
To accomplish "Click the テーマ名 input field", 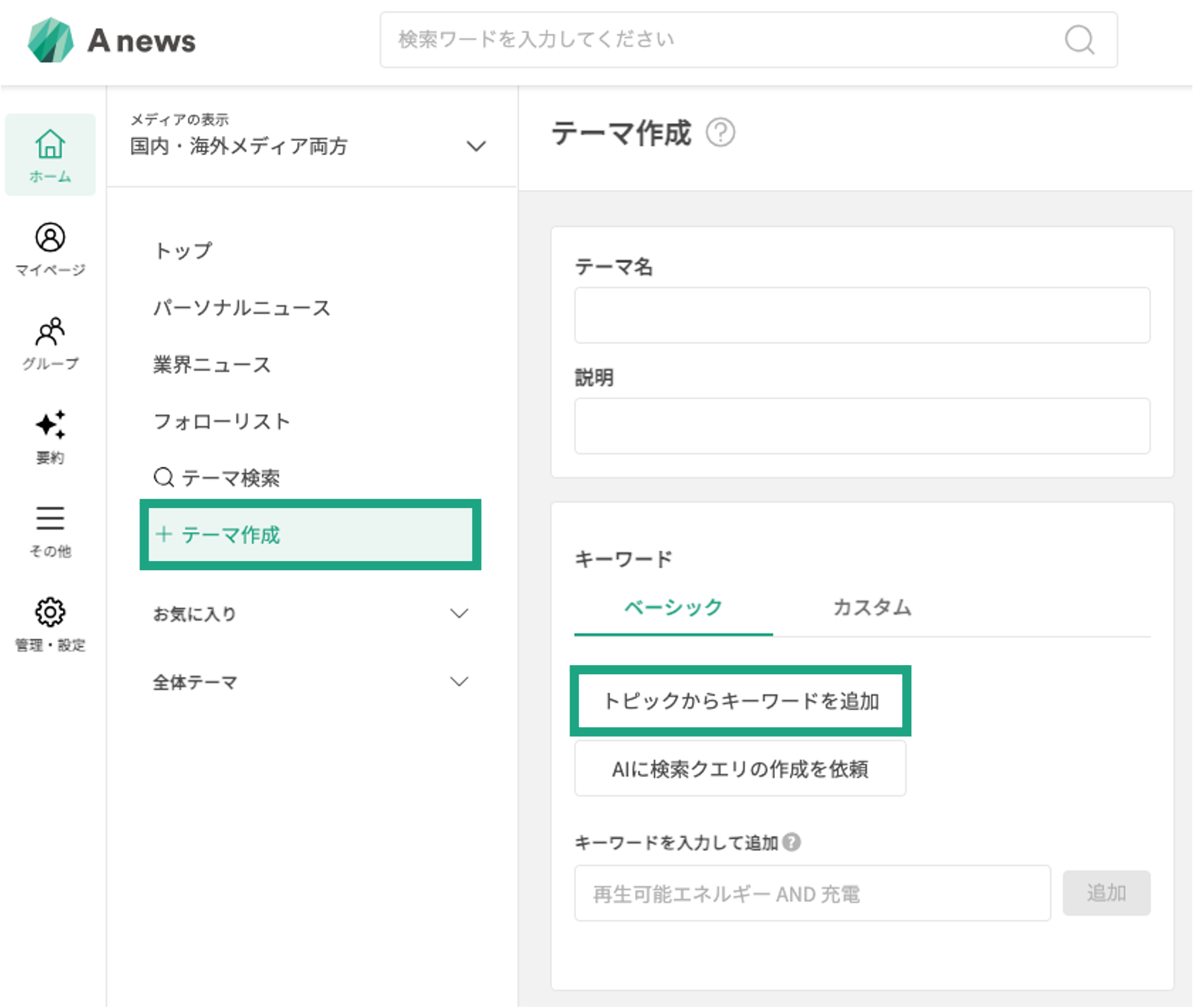I will pyautogui.click(x=861, y=315).
